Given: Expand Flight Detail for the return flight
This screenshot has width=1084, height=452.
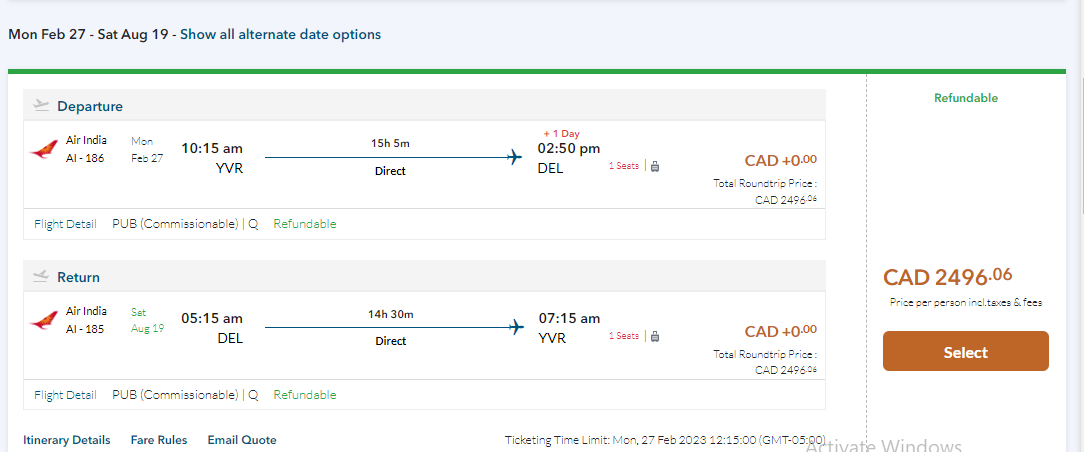Looking at the screenshot, I should (x=65, y=395).
